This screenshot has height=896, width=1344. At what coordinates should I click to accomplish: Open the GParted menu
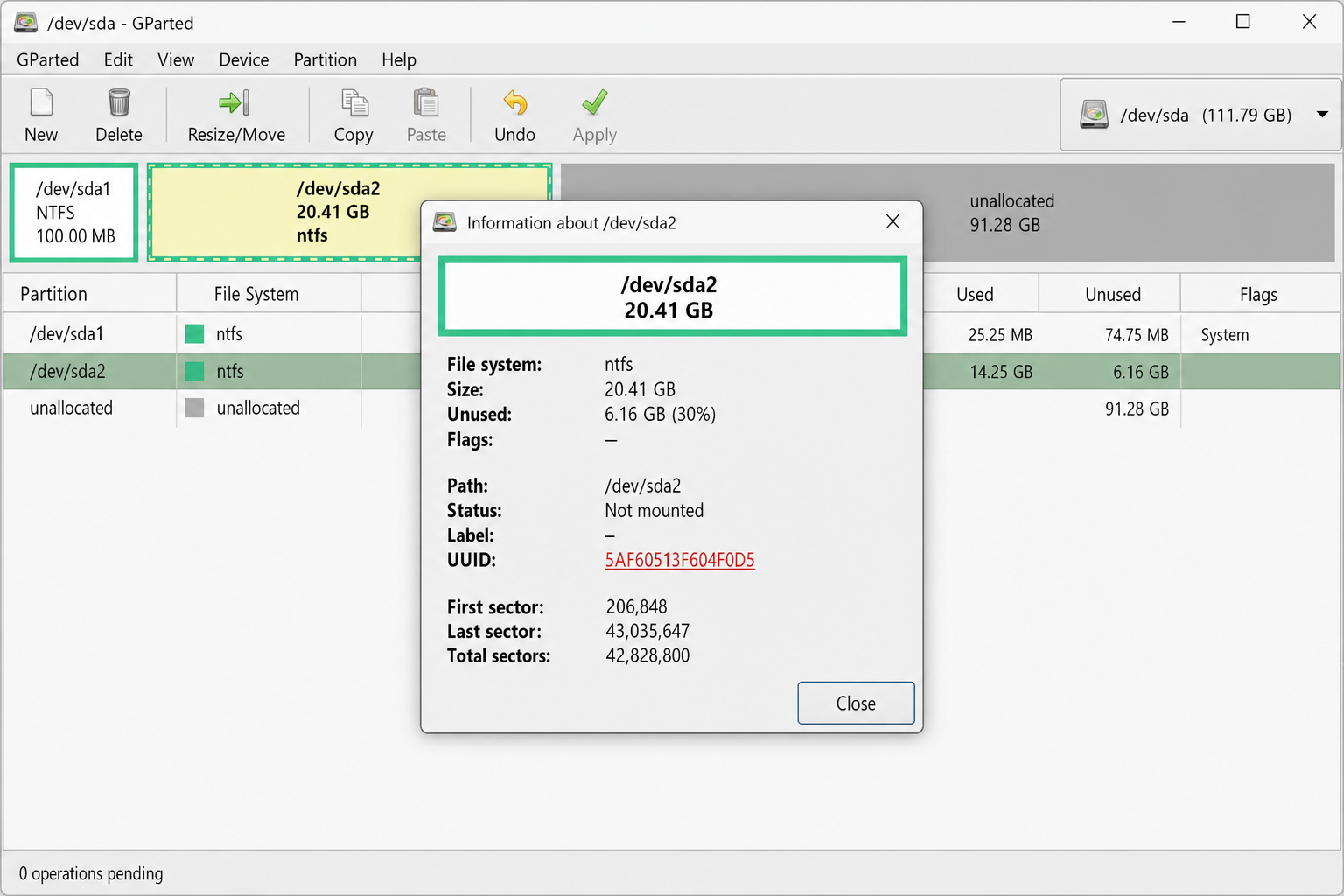(48, 59)
